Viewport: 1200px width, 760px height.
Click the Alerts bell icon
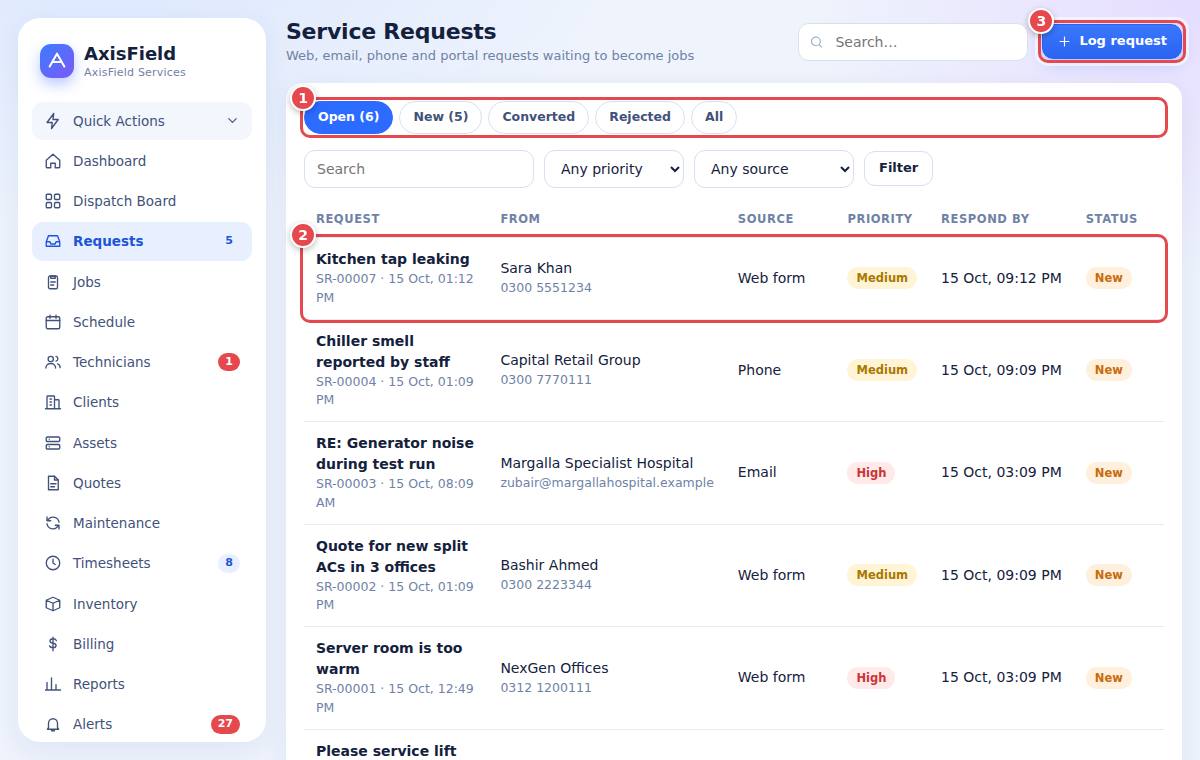(x=53, y=724)
